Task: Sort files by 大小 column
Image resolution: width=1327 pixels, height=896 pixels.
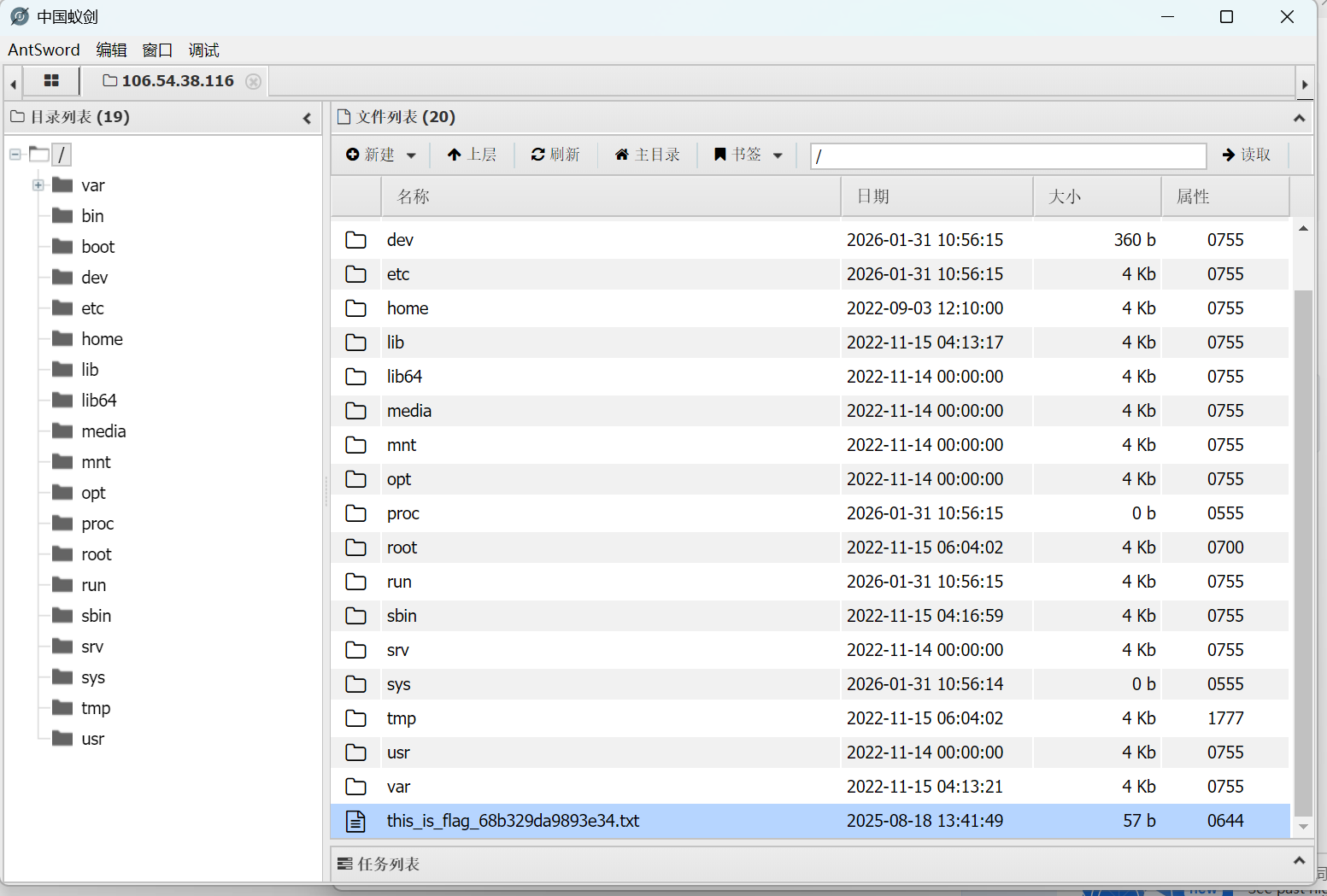Action: [x=1097, y=196]
